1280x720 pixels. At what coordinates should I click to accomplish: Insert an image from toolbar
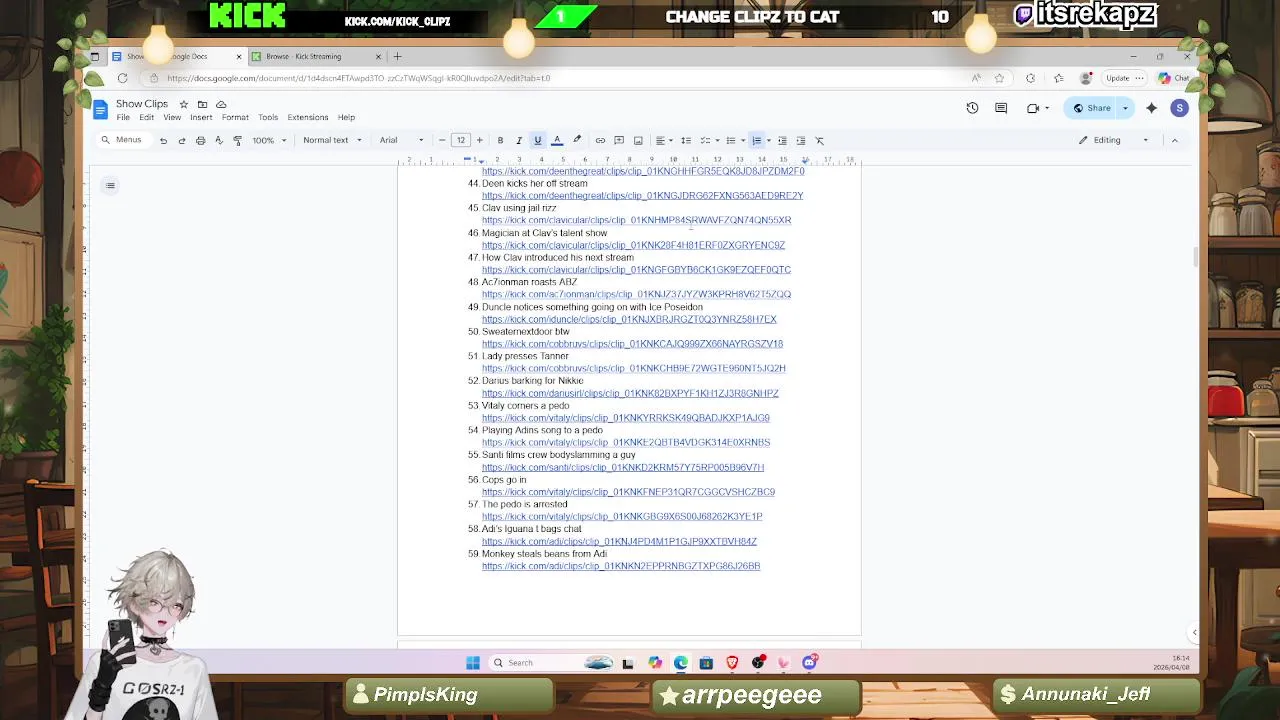click(x=638, y=140)
